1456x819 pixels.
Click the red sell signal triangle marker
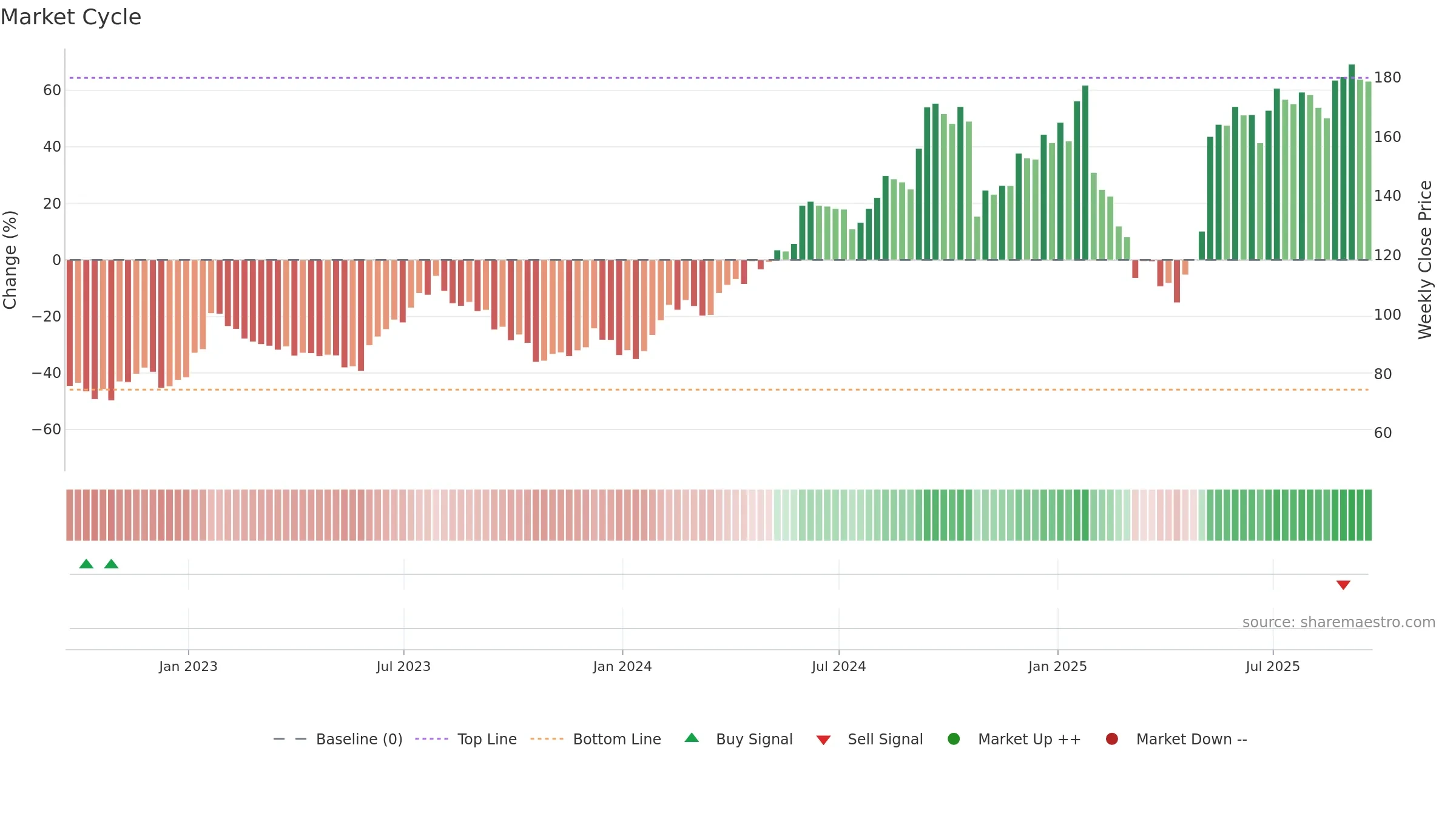(x=1343, y=585)
